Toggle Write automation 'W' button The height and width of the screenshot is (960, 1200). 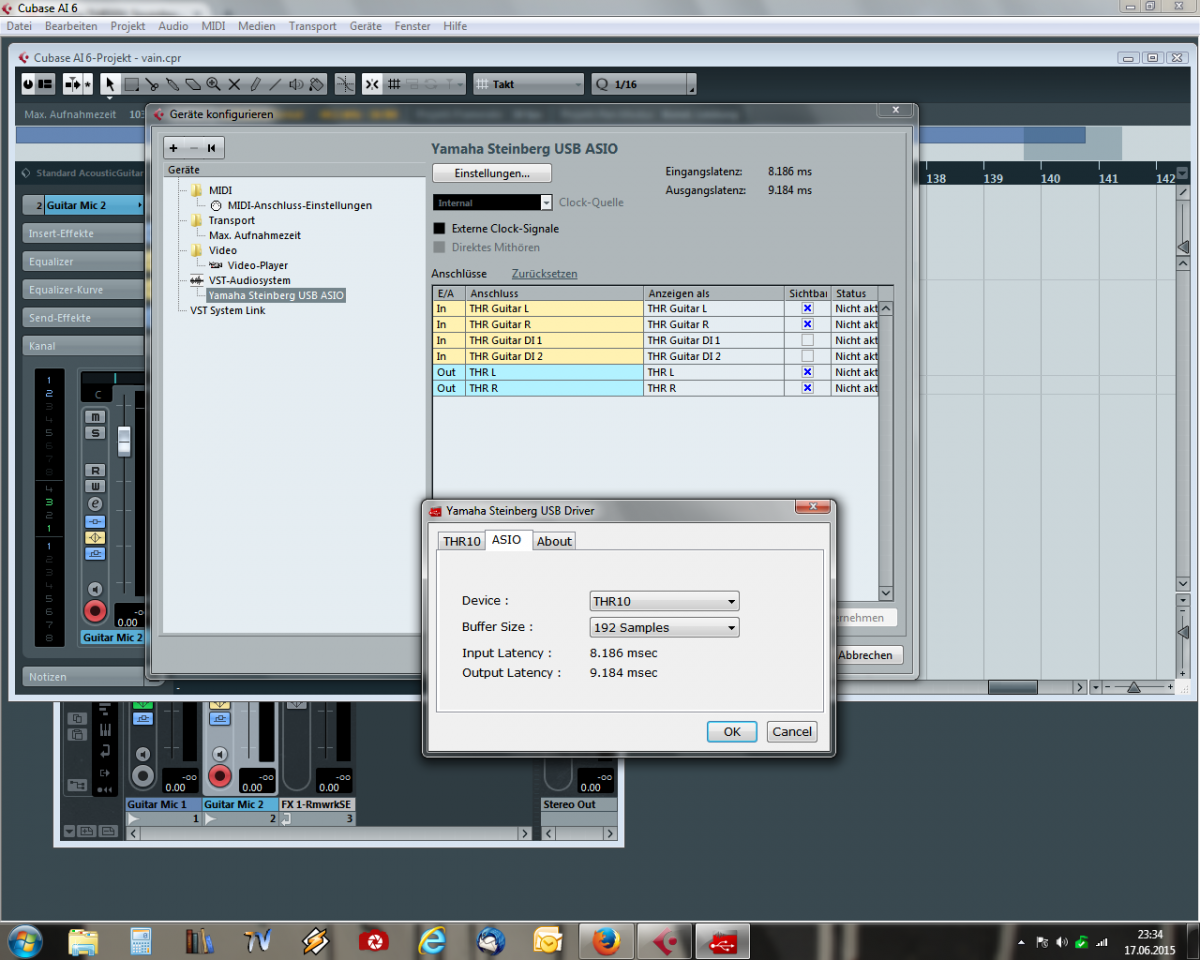point(95,486)
